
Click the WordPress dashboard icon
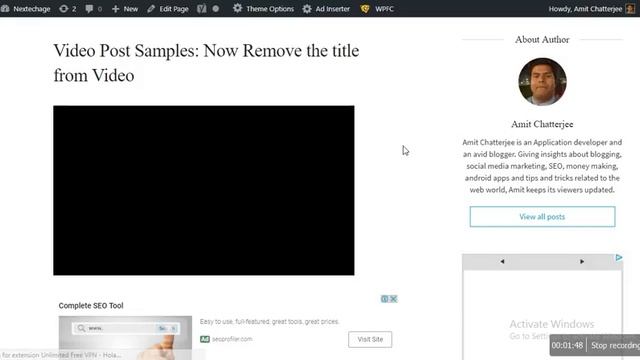pos(5,9)
